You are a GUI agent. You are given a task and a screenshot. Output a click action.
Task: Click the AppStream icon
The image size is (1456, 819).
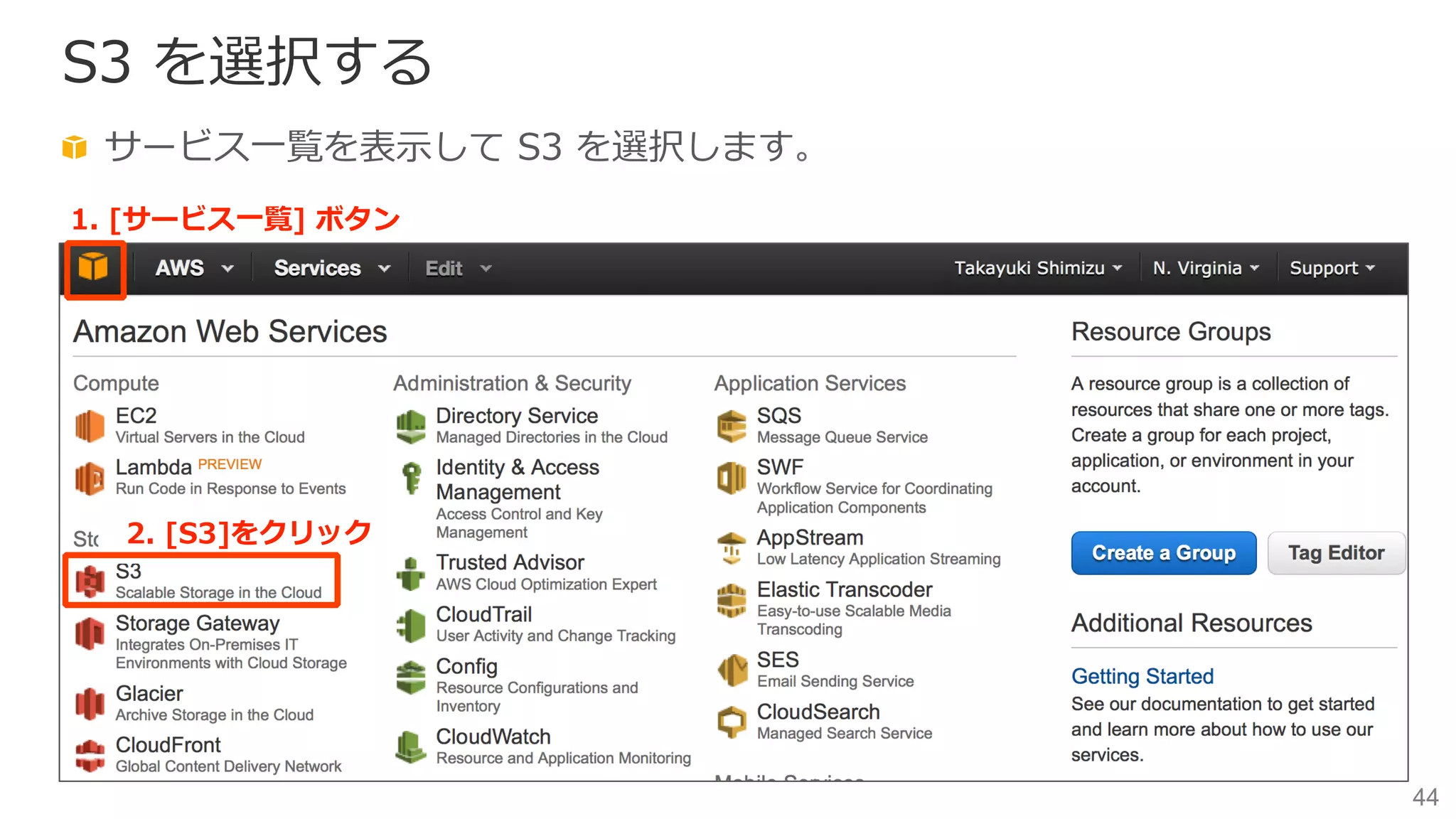[732, 548]
